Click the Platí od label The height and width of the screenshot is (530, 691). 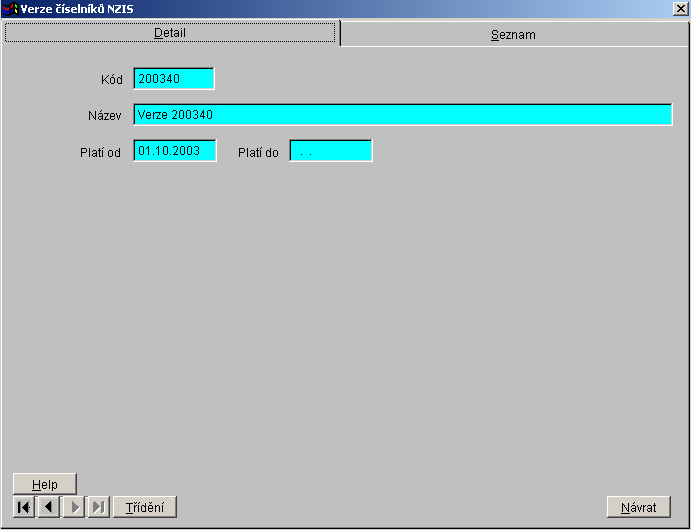[x=101, y=153]
